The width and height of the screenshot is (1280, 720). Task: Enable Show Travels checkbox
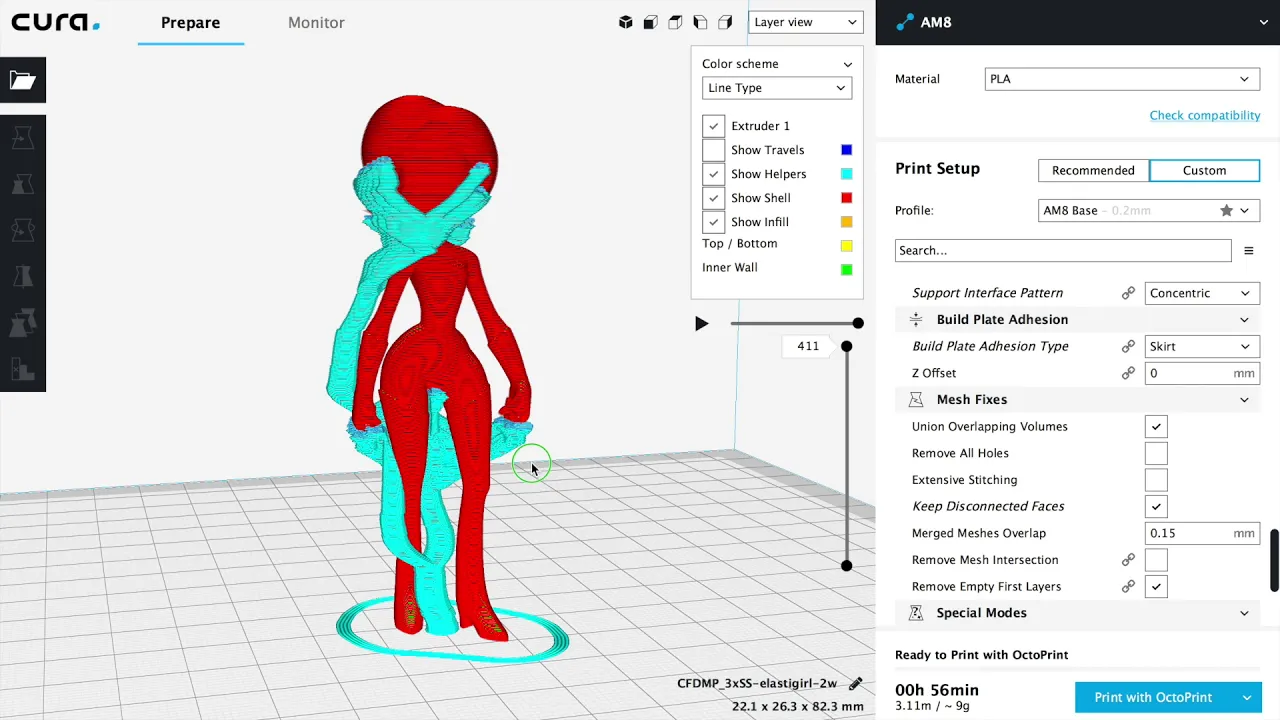coord(713,150)
